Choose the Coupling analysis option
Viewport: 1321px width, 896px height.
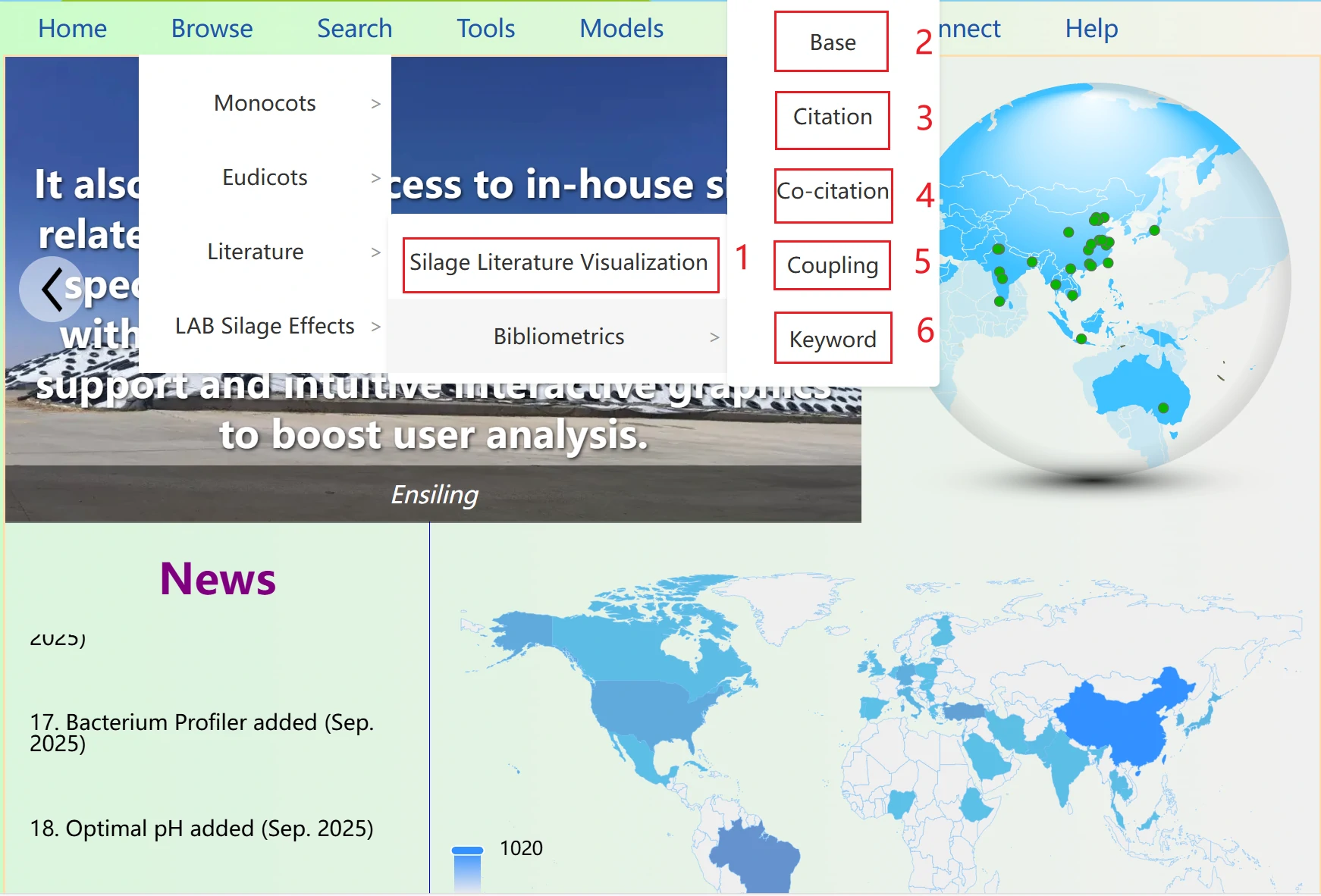tap(832, 265)
